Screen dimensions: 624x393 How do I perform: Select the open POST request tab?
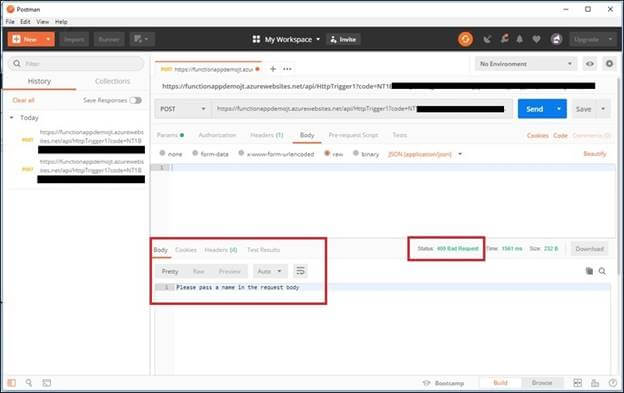tap(210, 69)
